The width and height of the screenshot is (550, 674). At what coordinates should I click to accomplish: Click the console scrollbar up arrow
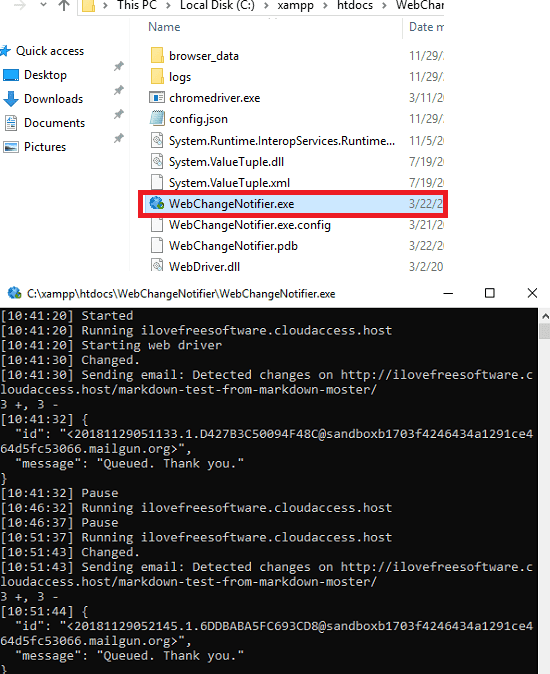click(545, 316)
